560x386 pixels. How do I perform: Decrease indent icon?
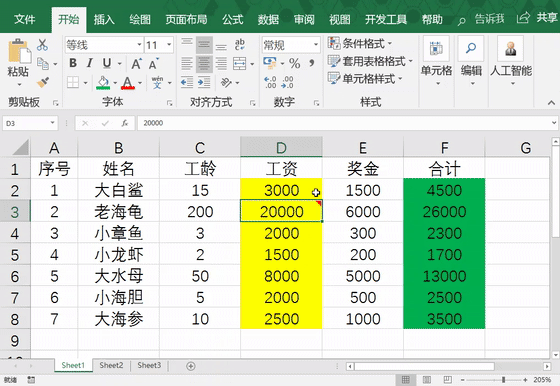point(187,82)
